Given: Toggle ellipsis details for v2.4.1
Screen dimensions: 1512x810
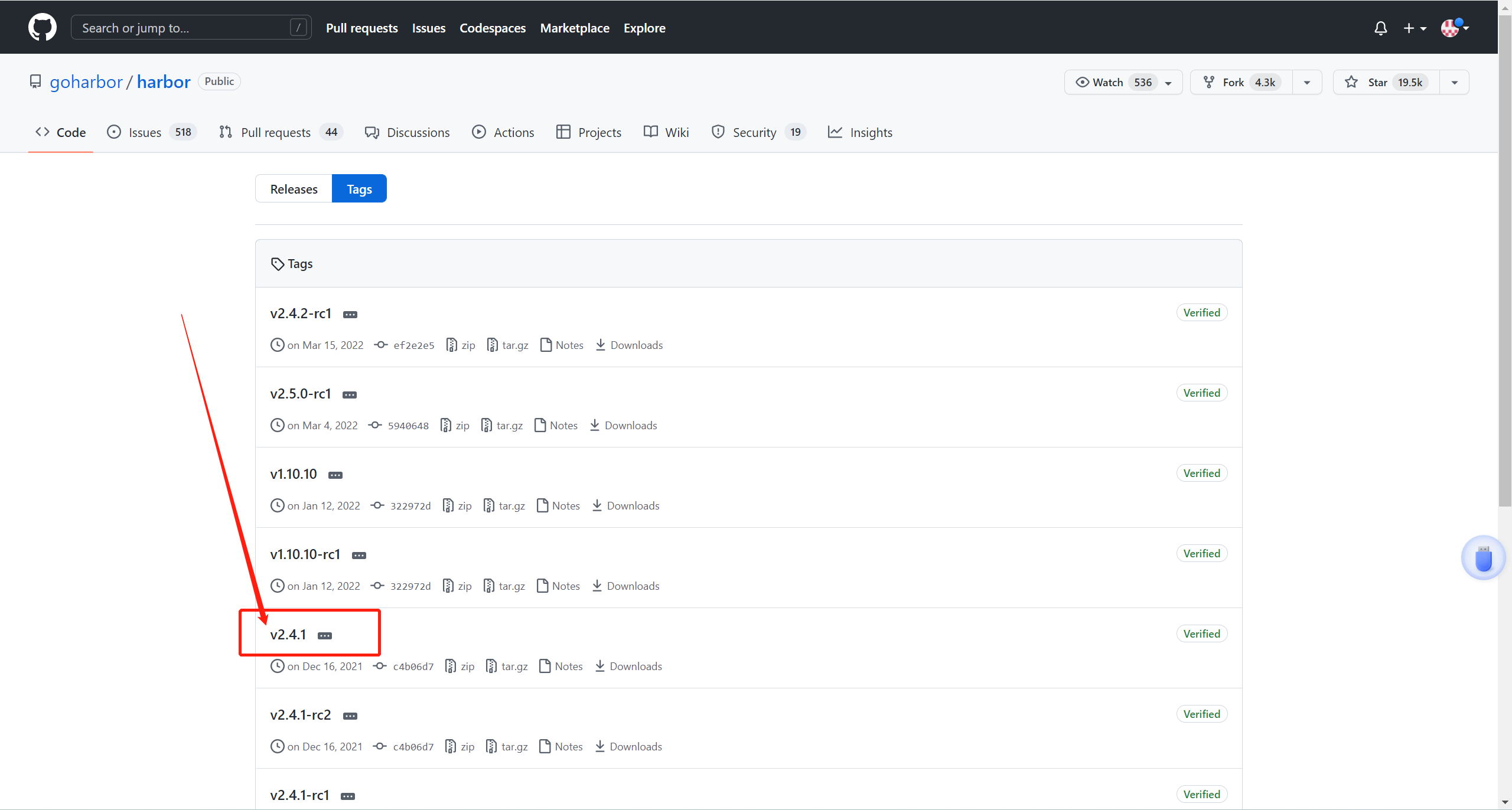Looking at the screenshot, I should point(325,635).
